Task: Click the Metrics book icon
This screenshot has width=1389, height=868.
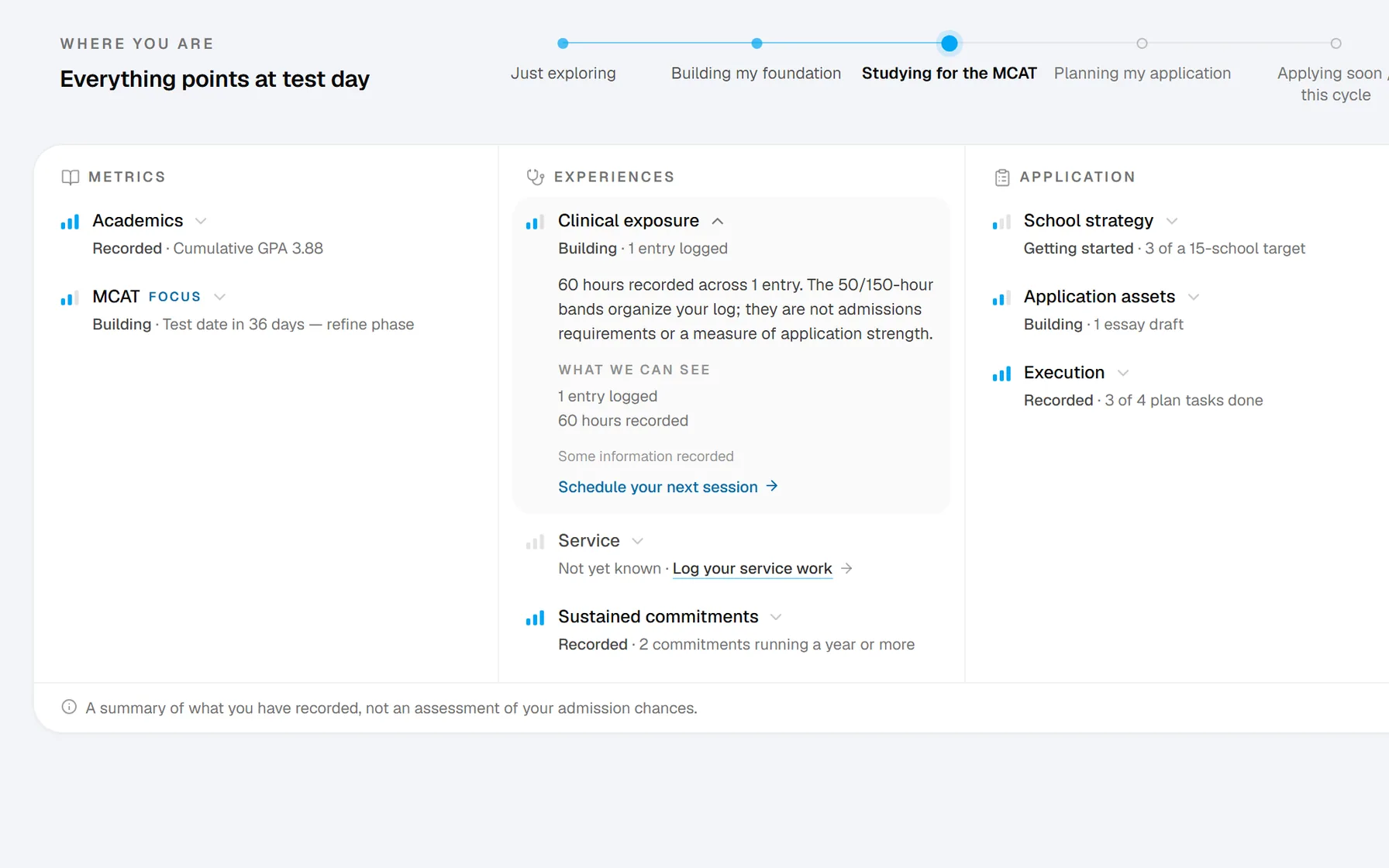Action: point(70,177)
